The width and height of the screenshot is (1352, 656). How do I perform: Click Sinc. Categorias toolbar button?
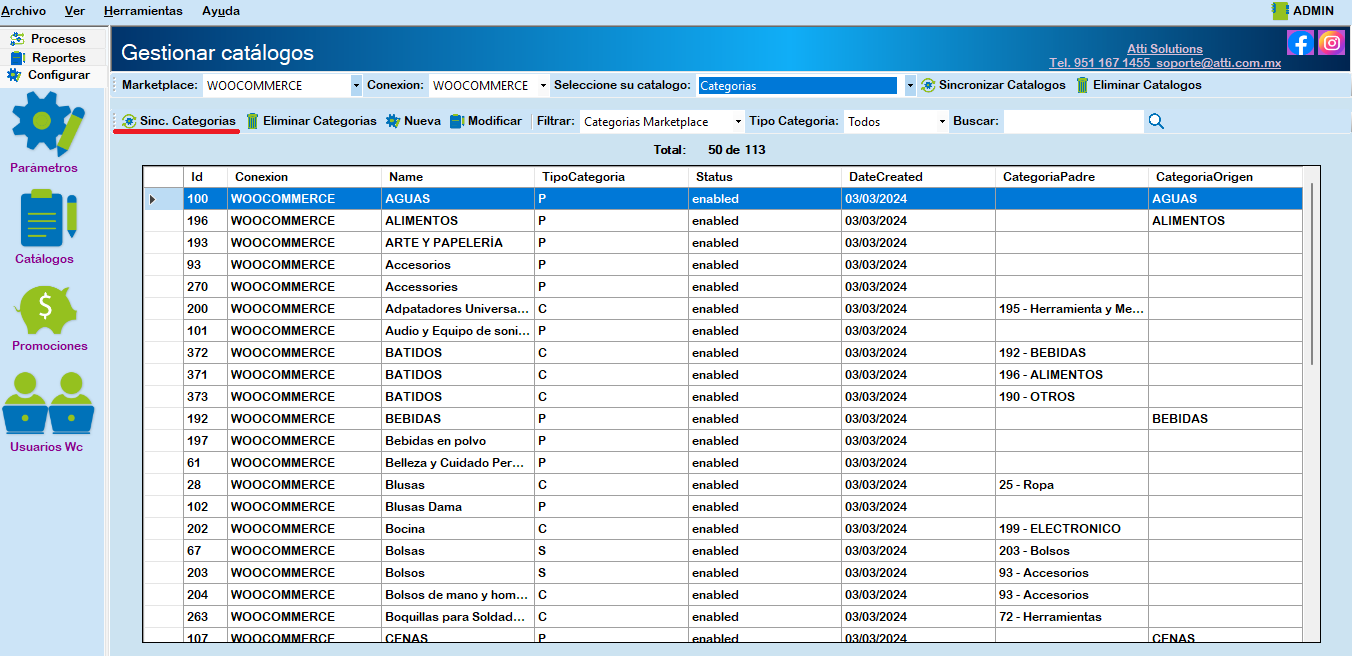click(x=179, y=121)
